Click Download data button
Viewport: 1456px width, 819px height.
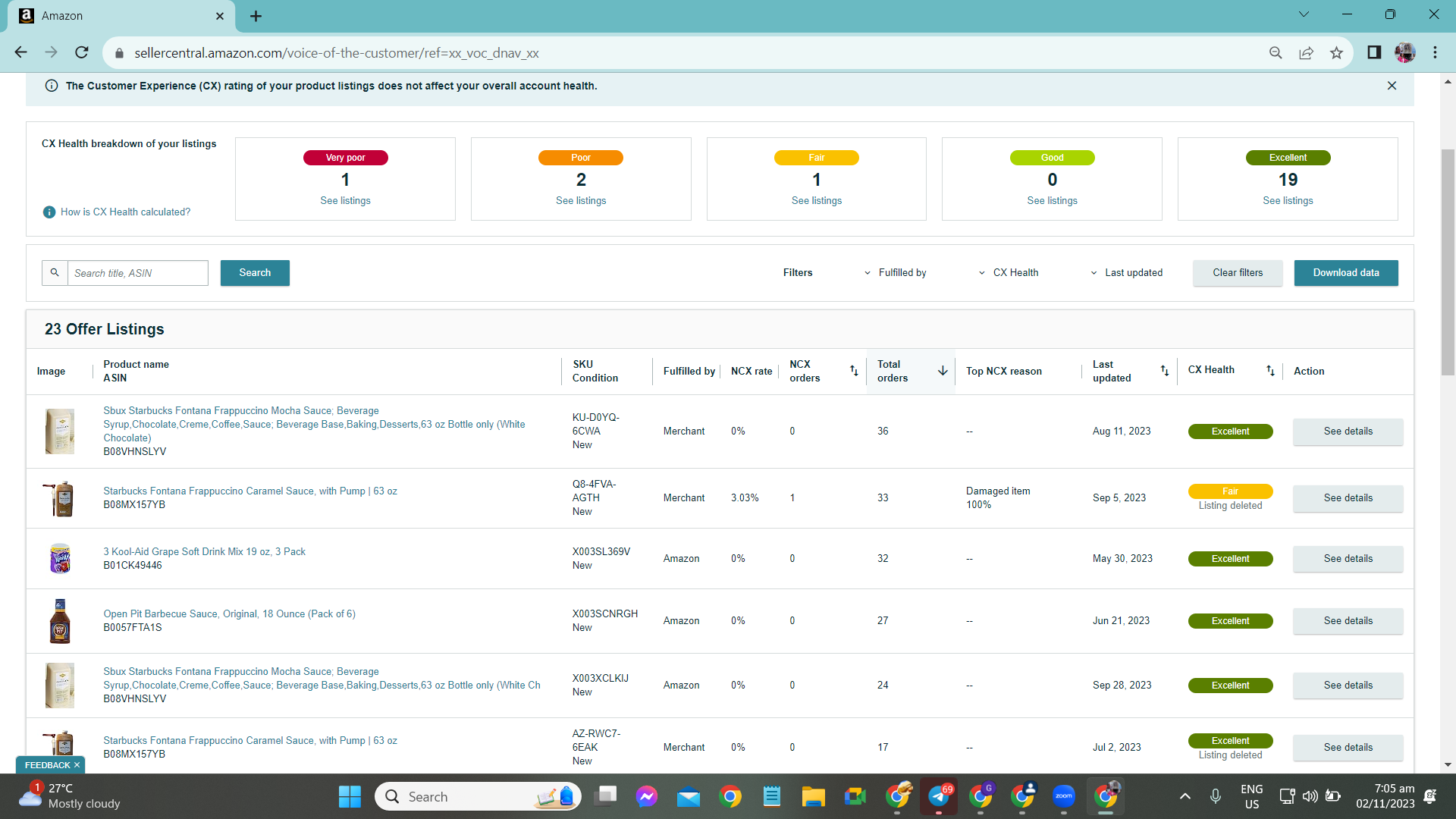tap(1346, 272)
